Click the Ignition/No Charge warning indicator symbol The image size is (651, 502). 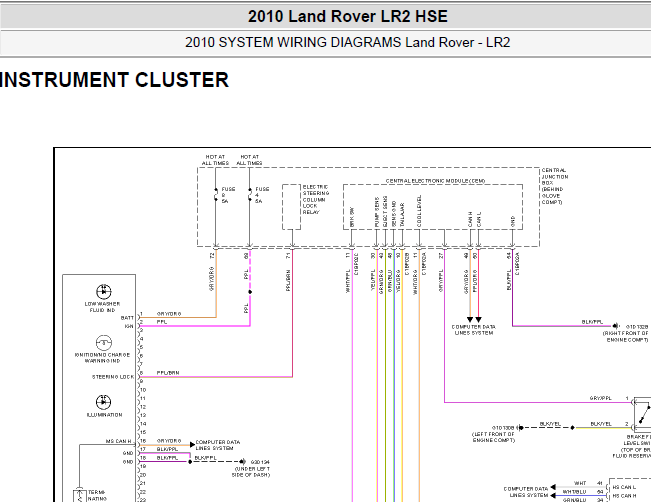103,343
